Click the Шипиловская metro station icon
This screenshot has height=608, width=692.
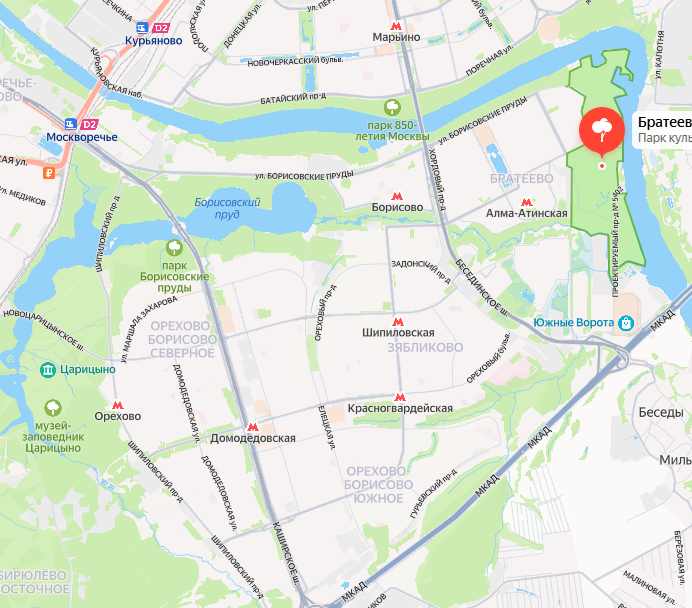tap(398, 322)
